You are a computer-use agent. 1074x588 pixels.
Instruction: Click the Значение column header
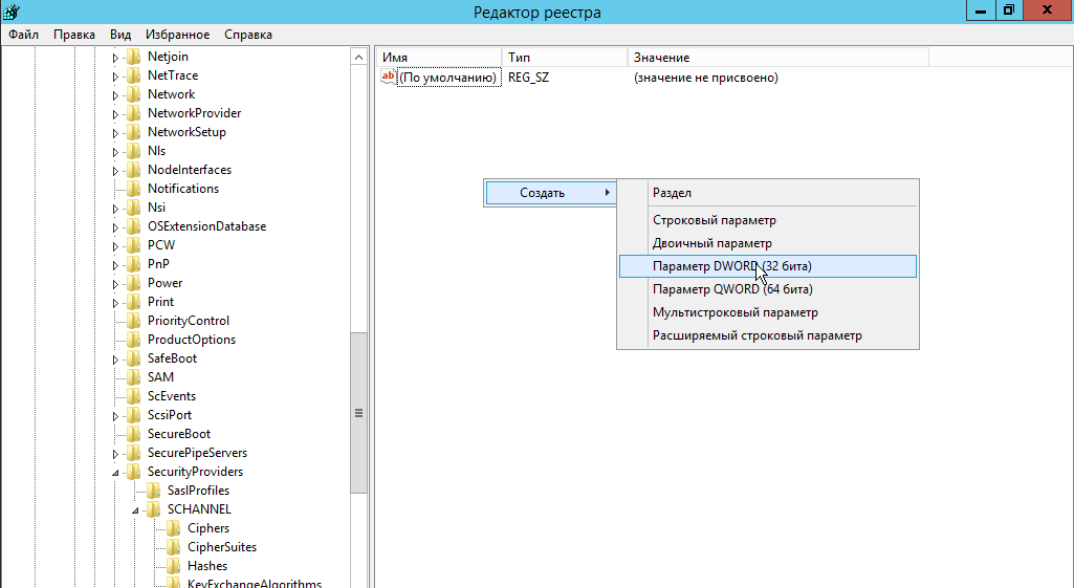point(661,58)
